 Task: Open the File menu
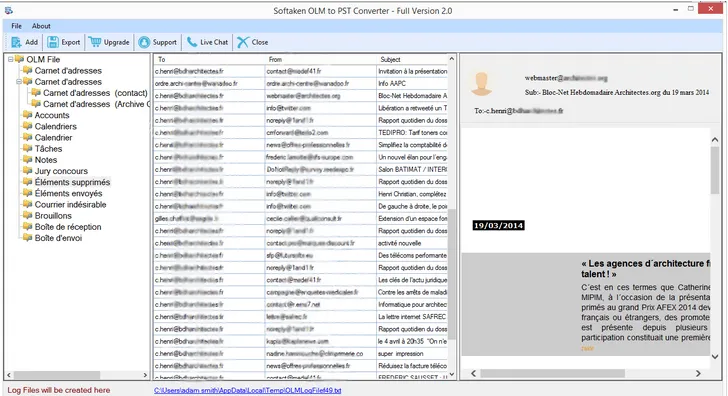point(16,26)
